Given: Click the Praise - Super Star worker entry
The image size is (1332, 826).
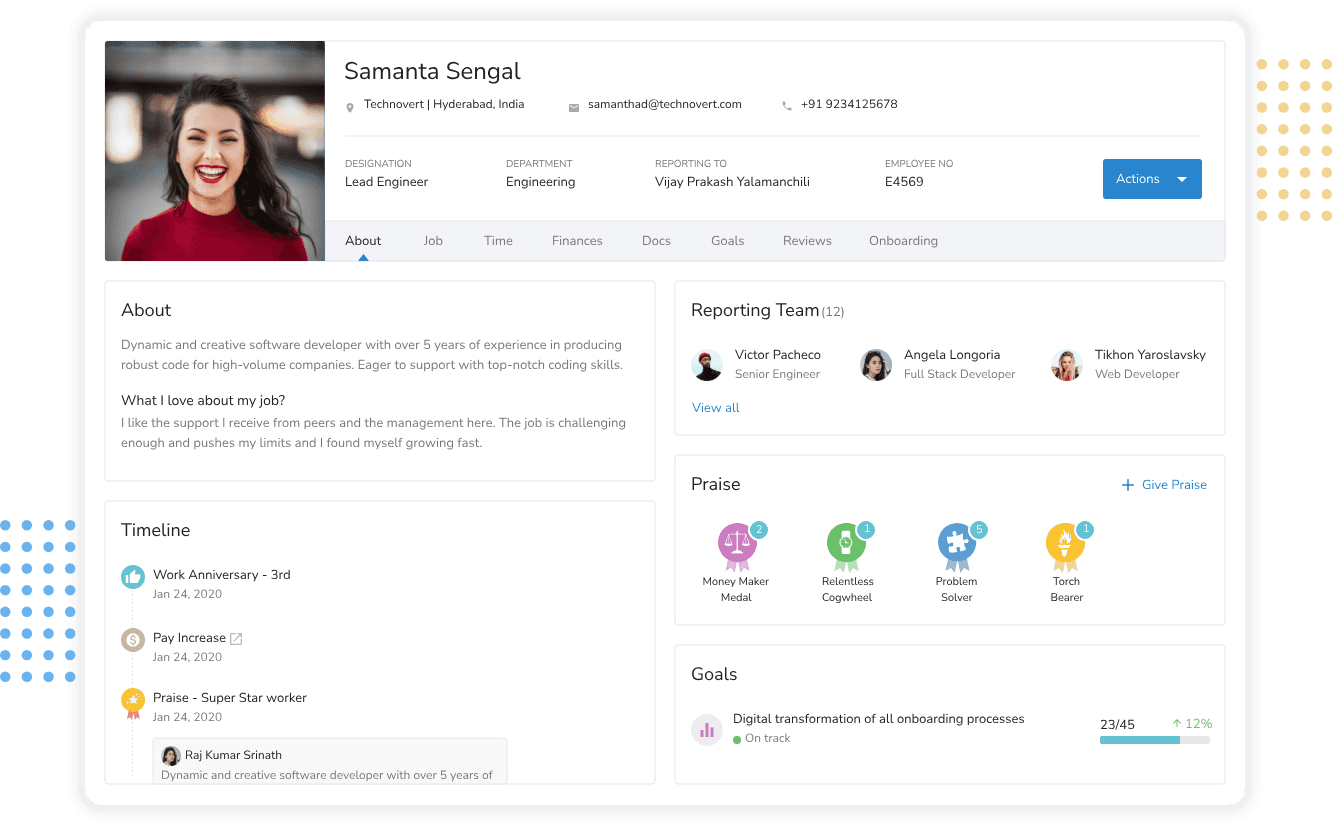Looking at the screenshot, I should tap(230, 698).
